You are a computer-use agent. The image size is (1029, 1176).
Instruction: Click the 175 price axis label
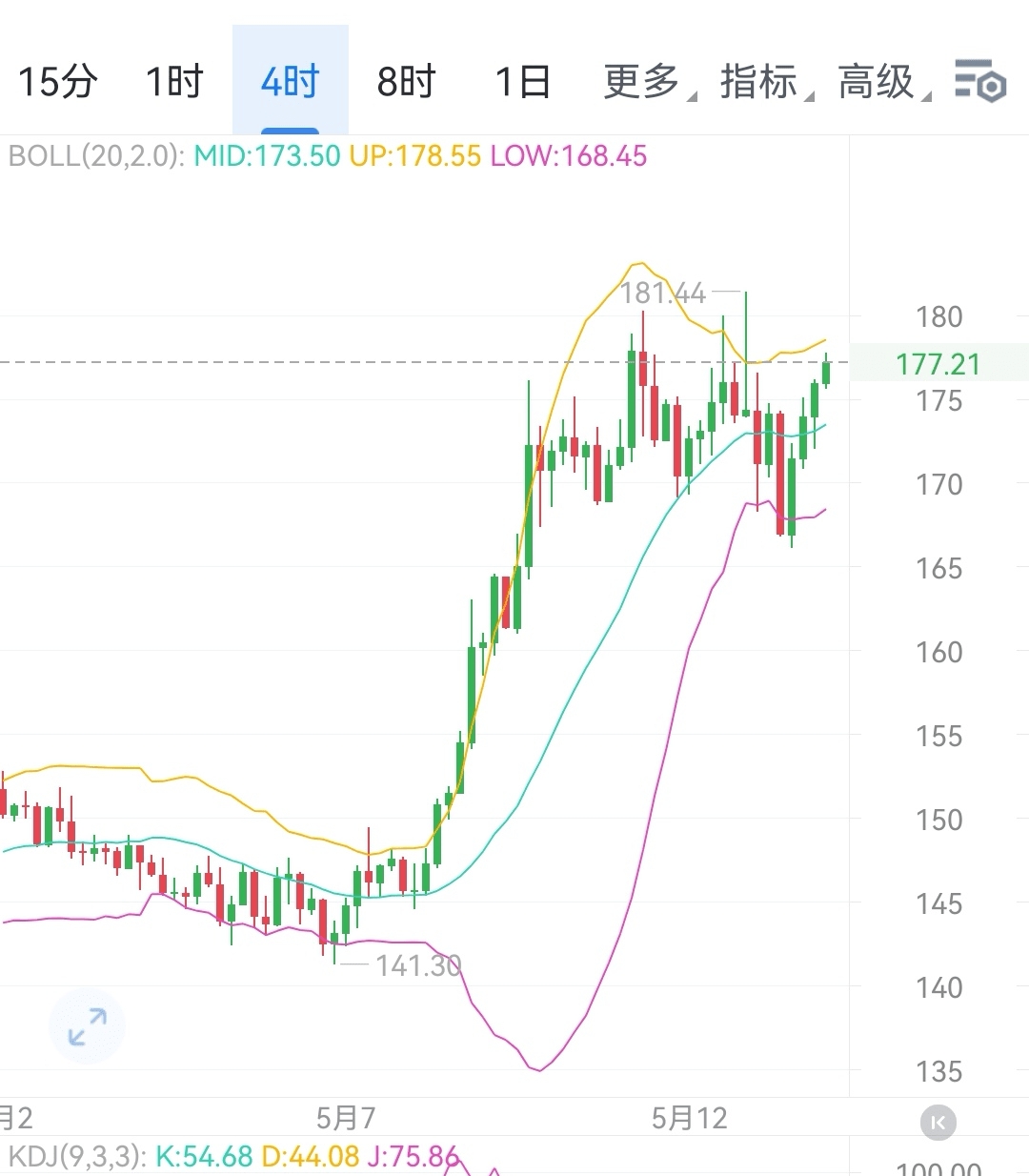[x=939, y=400]
